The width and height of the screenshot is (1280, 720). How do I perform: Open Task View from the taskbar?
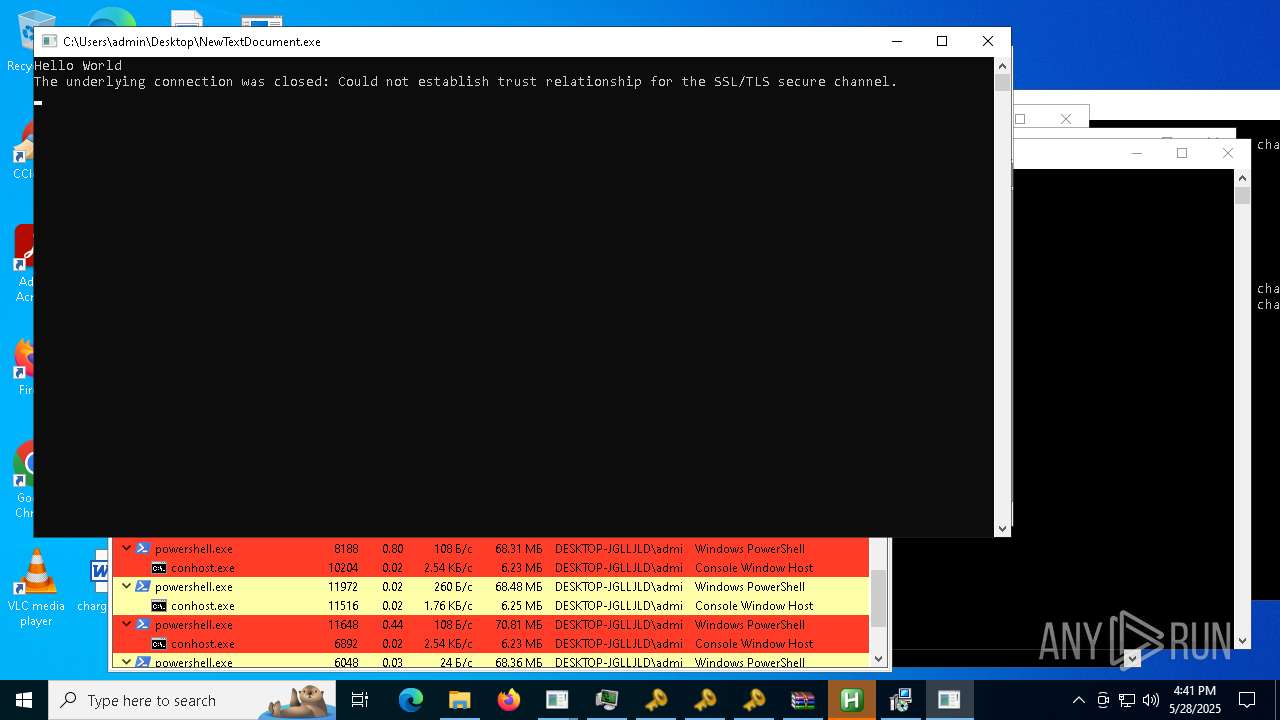click(x=360, y=700)
